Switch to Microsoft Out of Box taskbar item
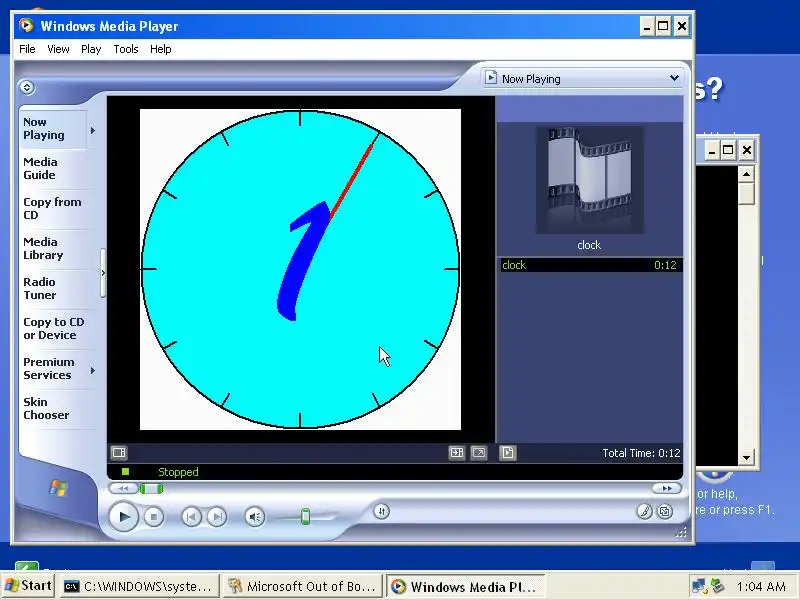The width and height of the screenshot is (800, 600). tap(303, 586)
